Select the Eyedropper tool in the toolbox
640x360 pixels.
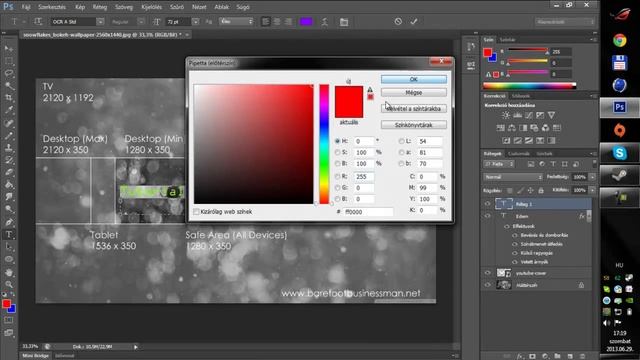tap(9, 110)
